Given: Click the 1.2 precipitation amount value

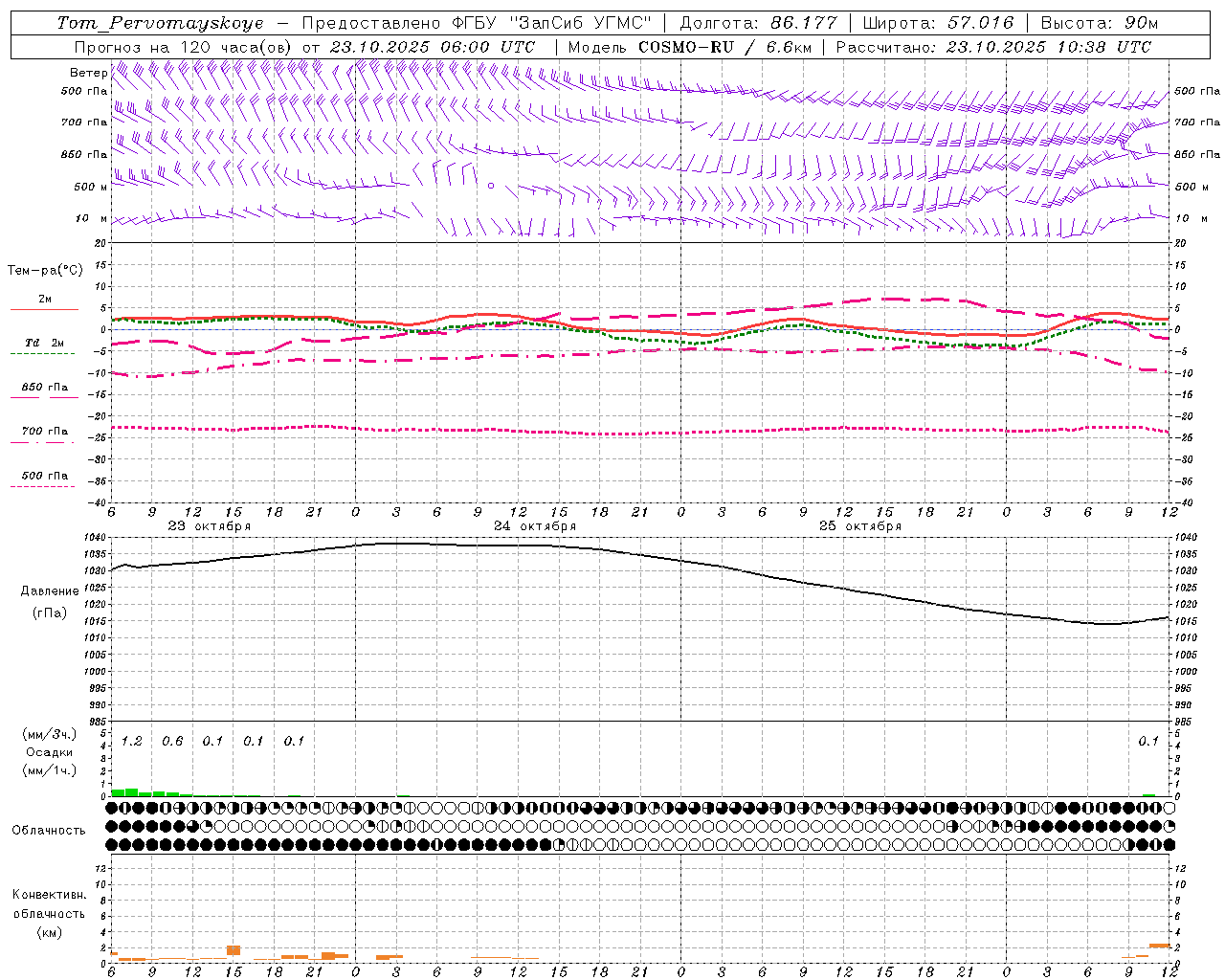Looking at the screenshot, I should coord(131,742).
